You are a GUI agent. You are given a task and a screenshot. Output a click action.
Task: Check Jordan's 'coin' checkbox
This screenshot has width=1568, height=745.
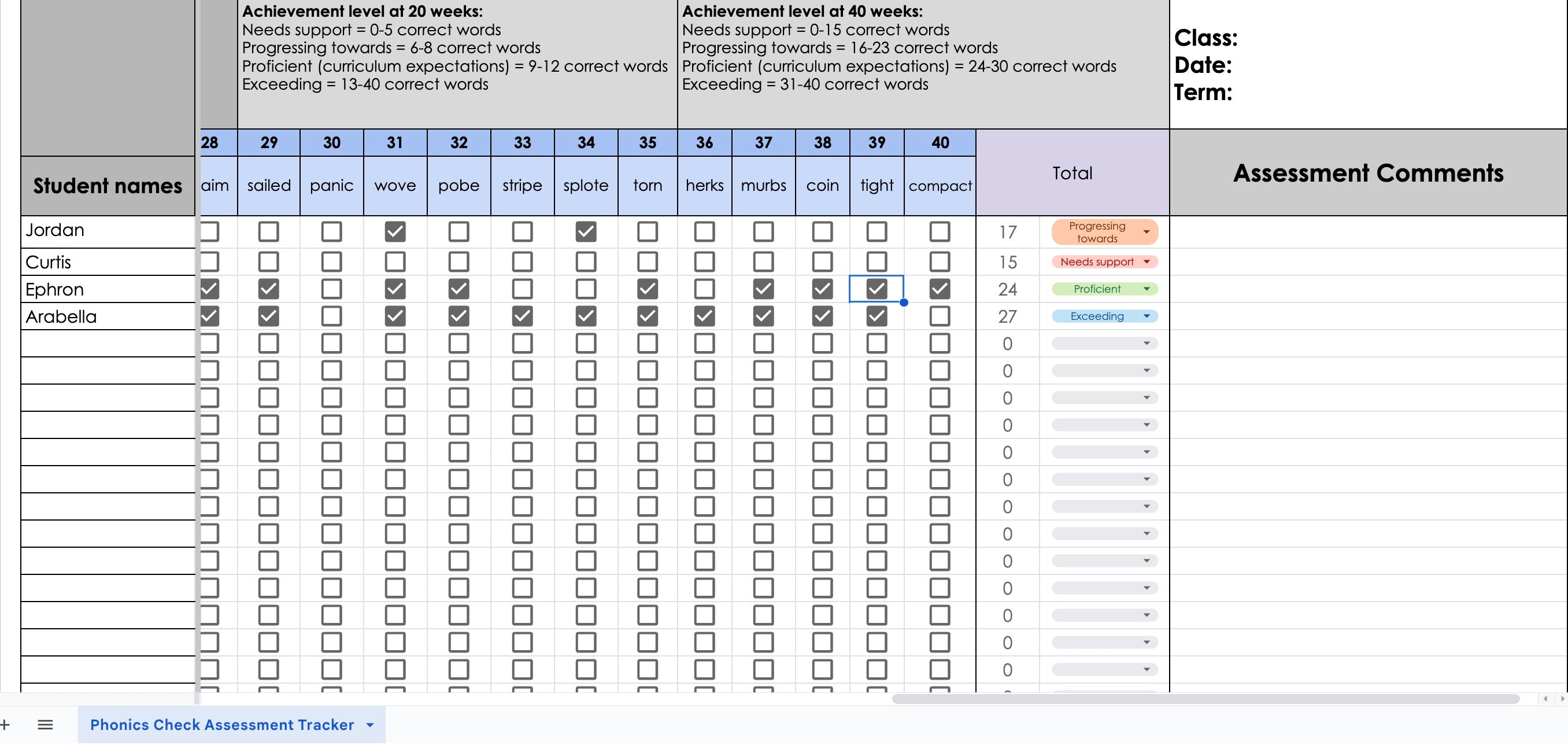click(x=822, y=231)
